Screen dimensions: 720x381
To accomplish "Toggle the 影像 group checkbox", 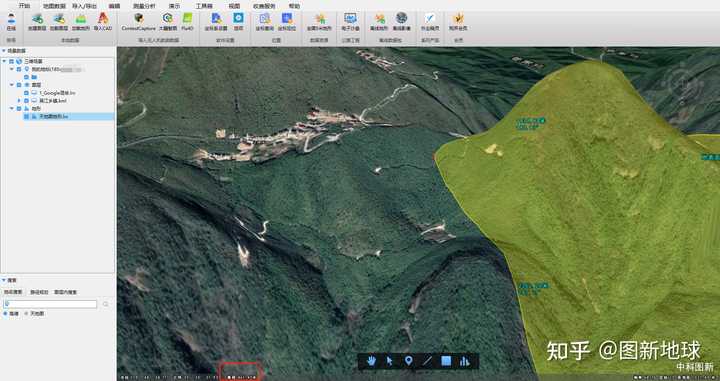I will coord(19,85).
